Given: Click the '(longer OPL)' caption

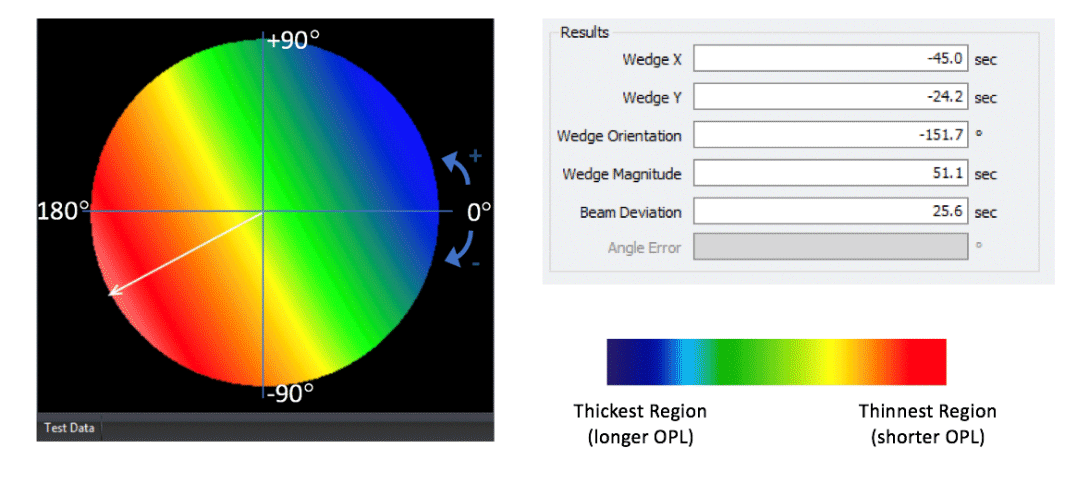Looking at the screenshot, I should 640,438.
